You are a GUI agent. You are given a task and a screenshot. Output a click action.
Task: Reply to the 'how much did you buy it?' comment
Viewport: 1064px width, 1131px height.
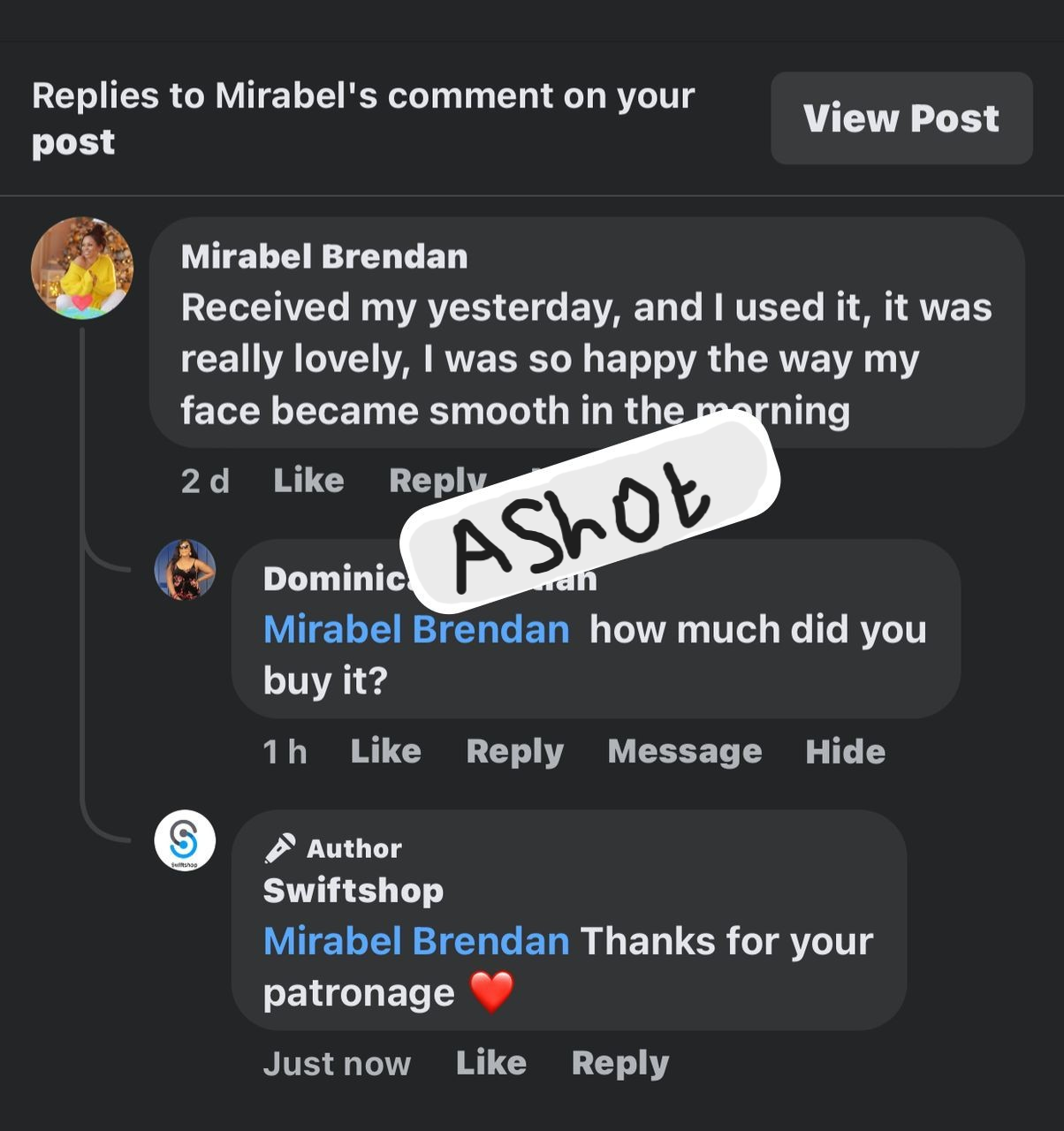[x=514, y=751]
